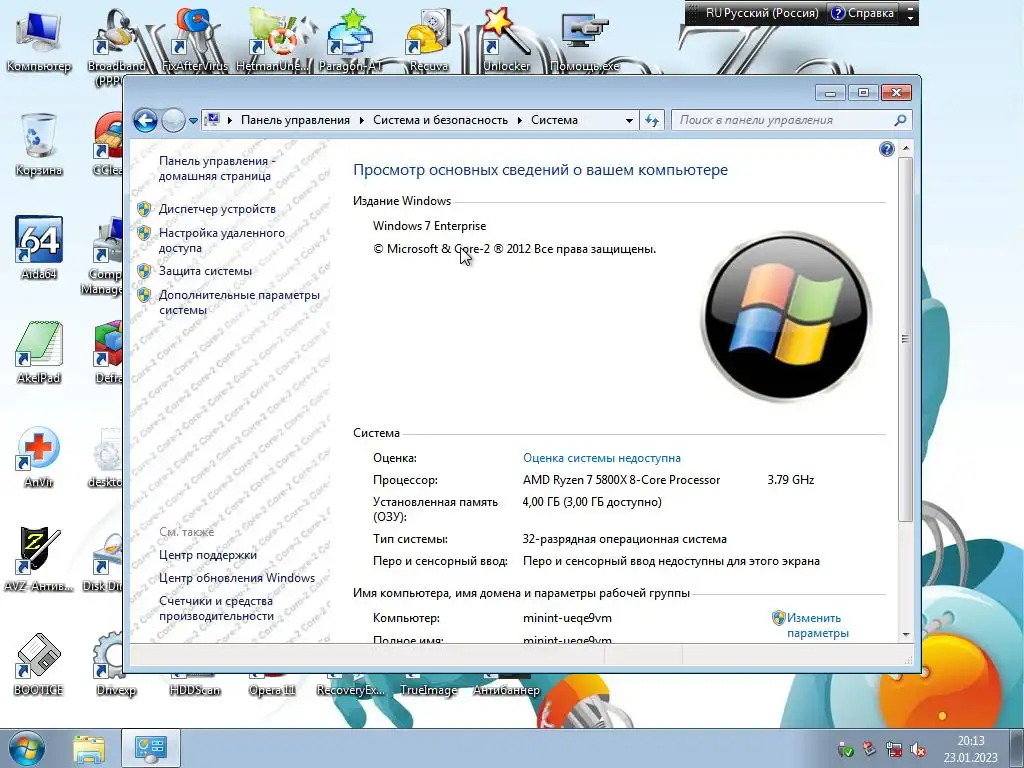Select Панель управления breadcrumb segment
Viewport: 1024px width, 768px height.
(x=295, y=120)
